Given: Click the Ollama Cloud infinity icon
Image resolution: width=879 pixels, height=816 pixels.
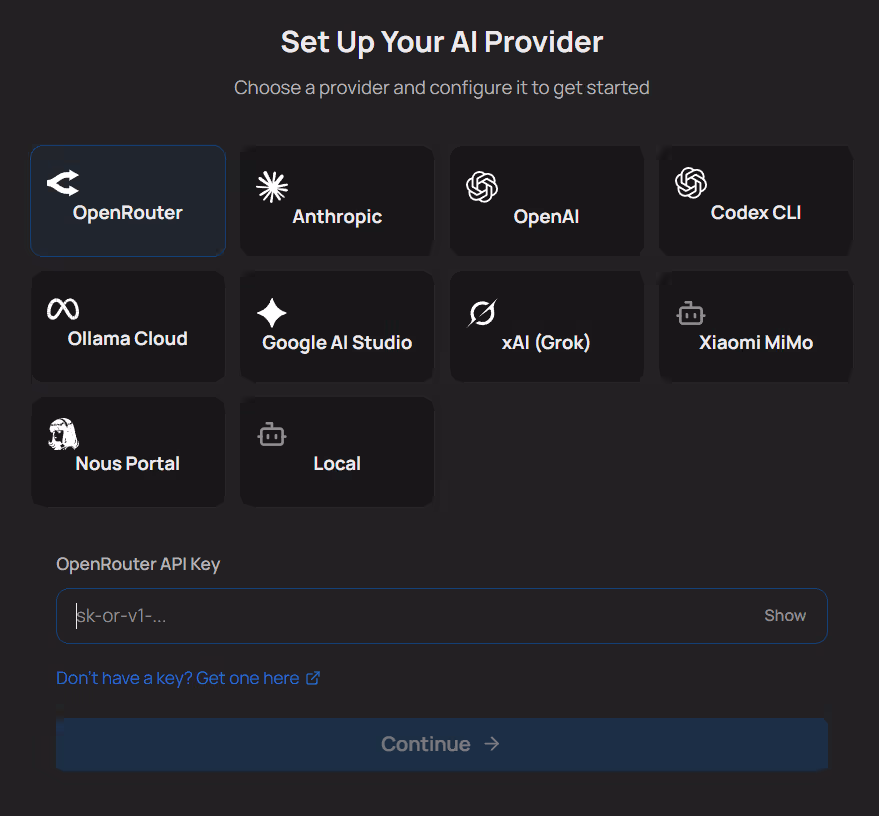Looking at the screenshot, I should (63, 309).
